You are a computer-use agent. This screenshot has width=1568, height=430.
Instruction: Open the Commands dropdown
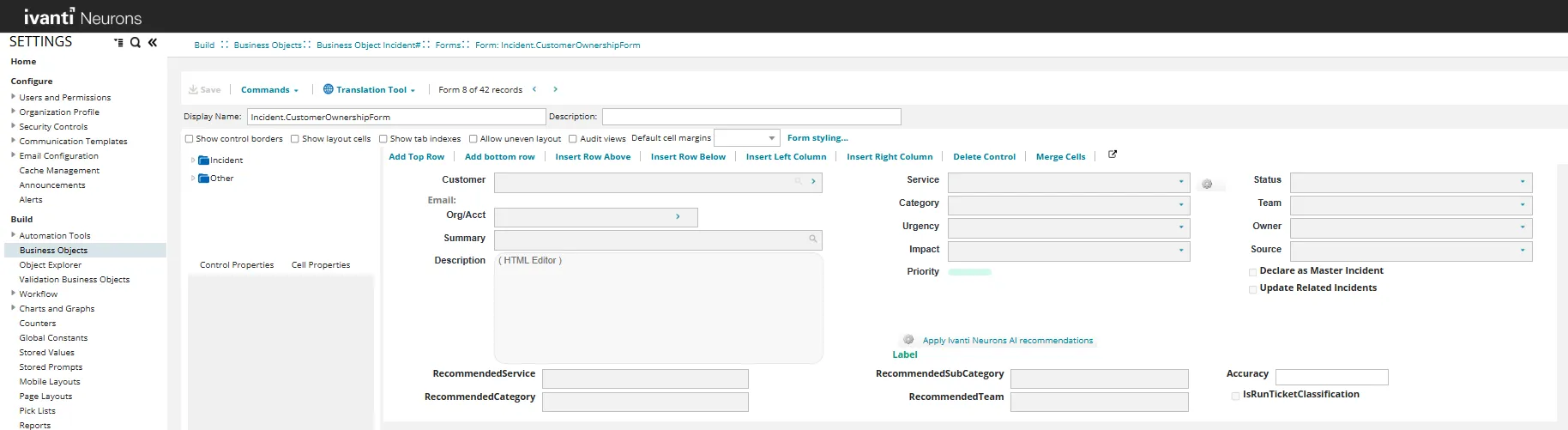pyautogui.click(x=269, y=89)
